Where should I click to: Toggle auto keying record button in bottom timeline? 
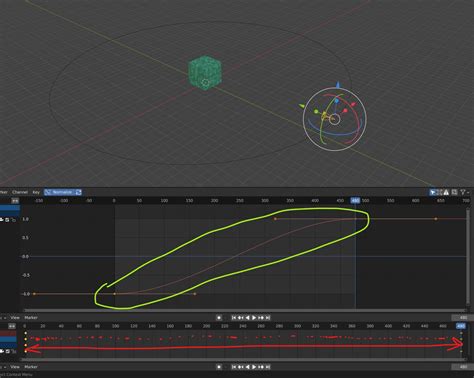(x=219, y=367)
